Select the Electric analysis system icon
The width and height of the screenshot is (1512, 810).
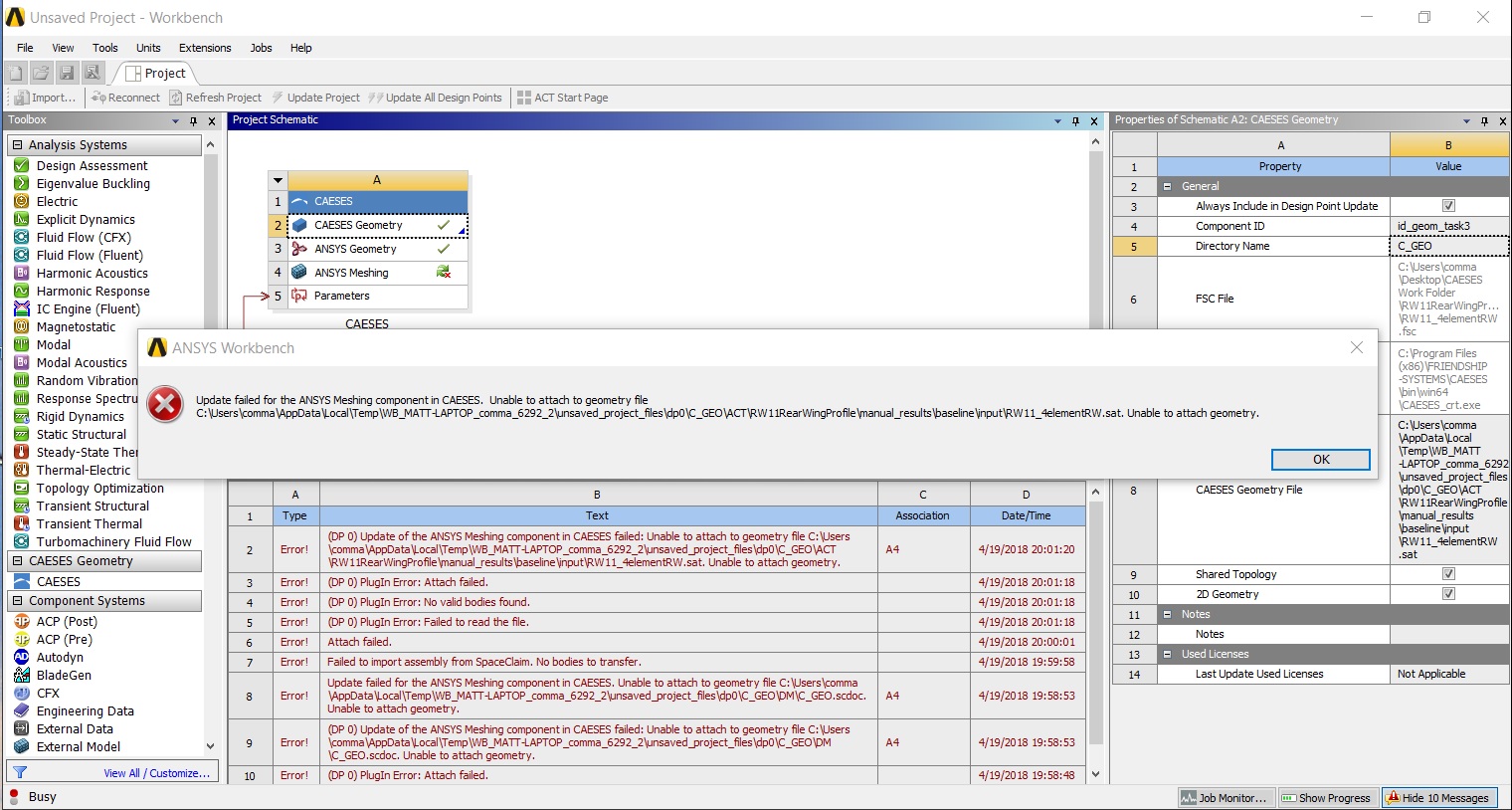21,202
